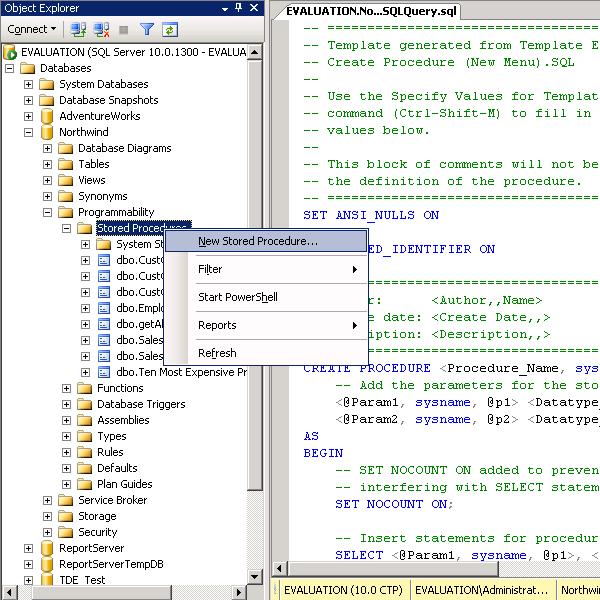Click the dbo.Empl stored procedure icon

tap(104, 308)
